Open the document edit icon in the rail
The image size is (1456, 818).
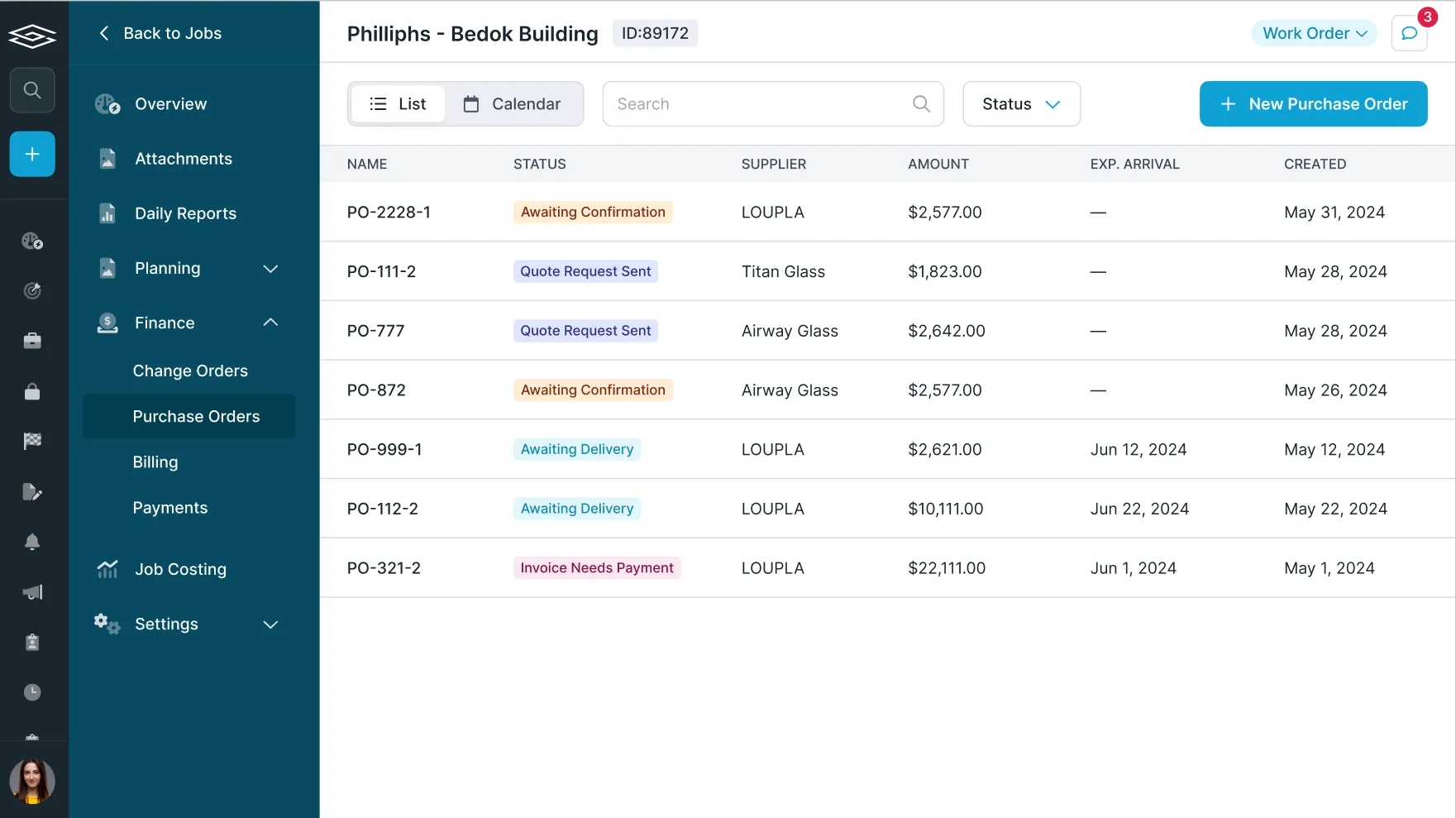(32, 492)
